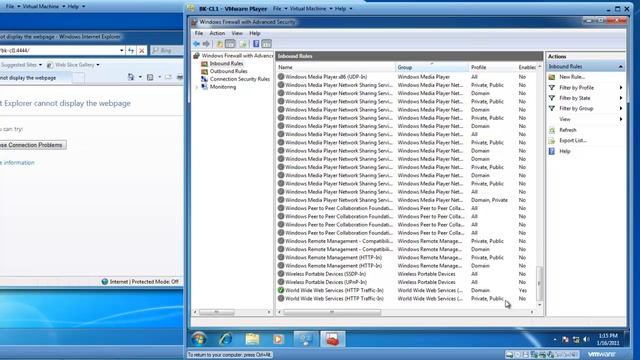Open Windows Media Player taskbar icon

278,339
